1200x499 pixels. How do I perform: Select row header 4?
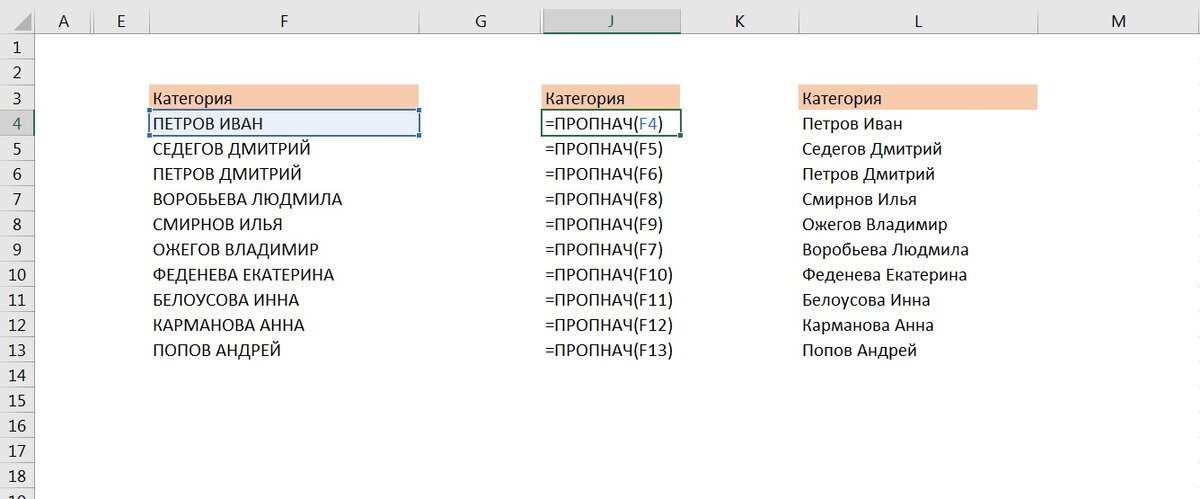point(18,123)
